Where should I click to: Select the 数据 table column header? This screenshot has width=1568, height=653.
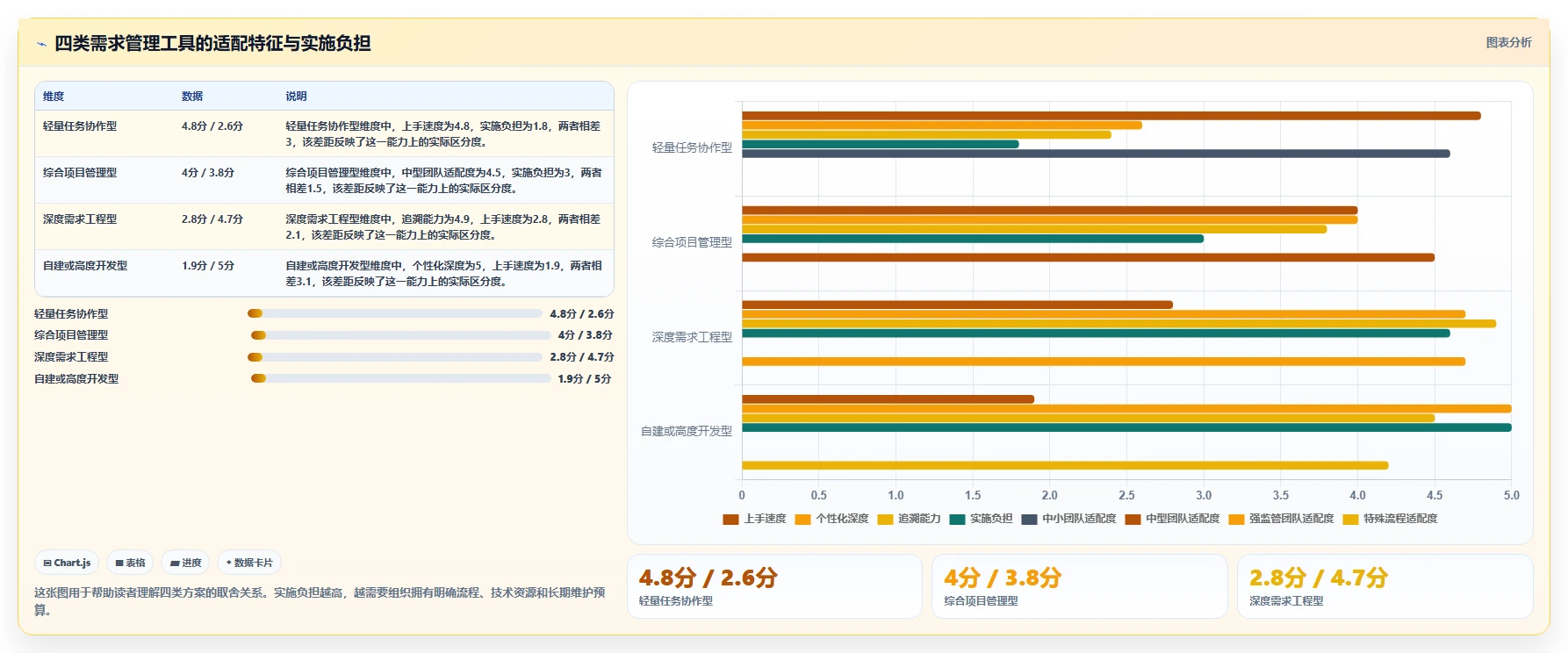(192, 97)
